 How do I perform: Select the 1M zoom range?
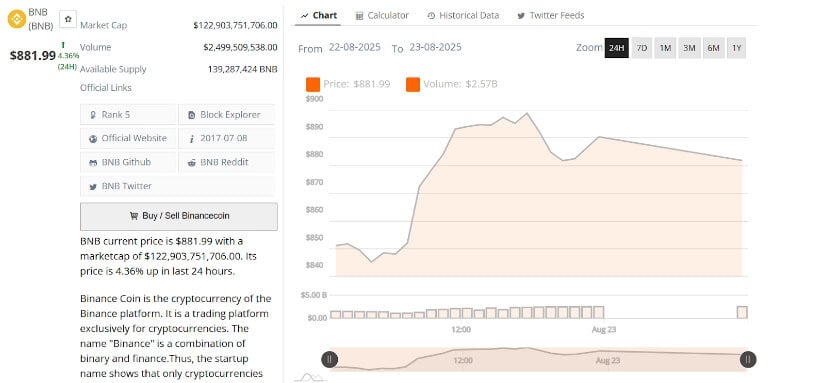[x=665, y=48]
